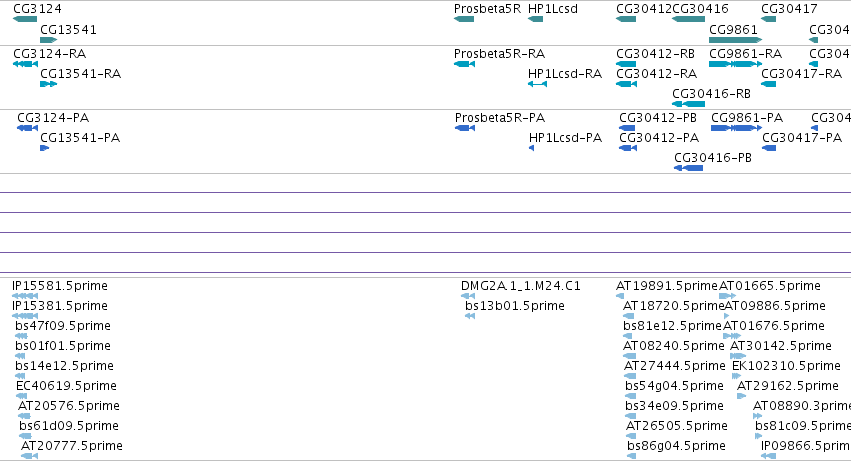Click the bs86g04.5prime label
This screenshot has height=461, width=851.
pyautogui.click(x=676, y=446)
